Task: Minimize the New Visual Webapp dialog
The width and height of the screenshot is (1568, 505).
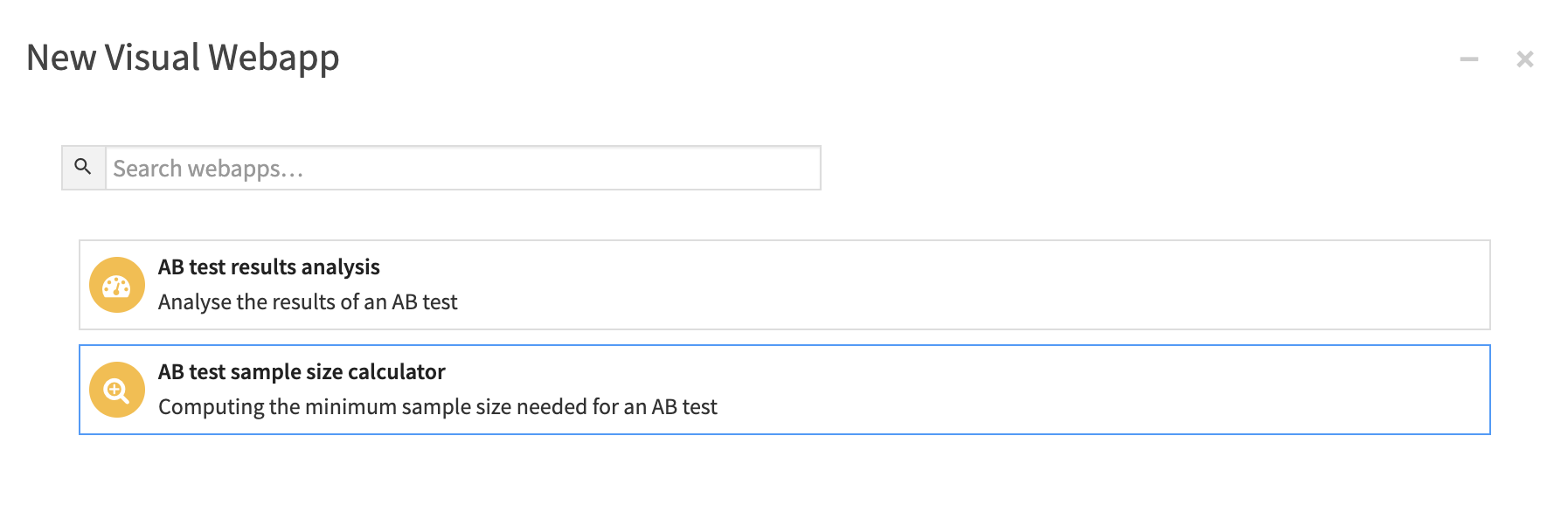Action: [x=1469, y=59]
